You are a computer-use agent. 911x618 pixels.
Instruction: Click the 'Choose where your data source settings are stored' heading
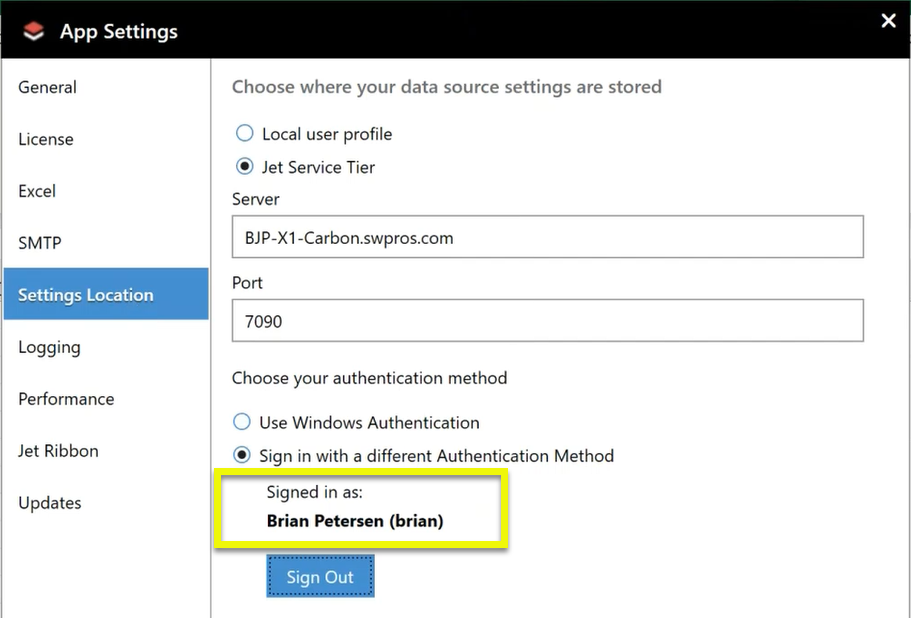tap(447, 87)
